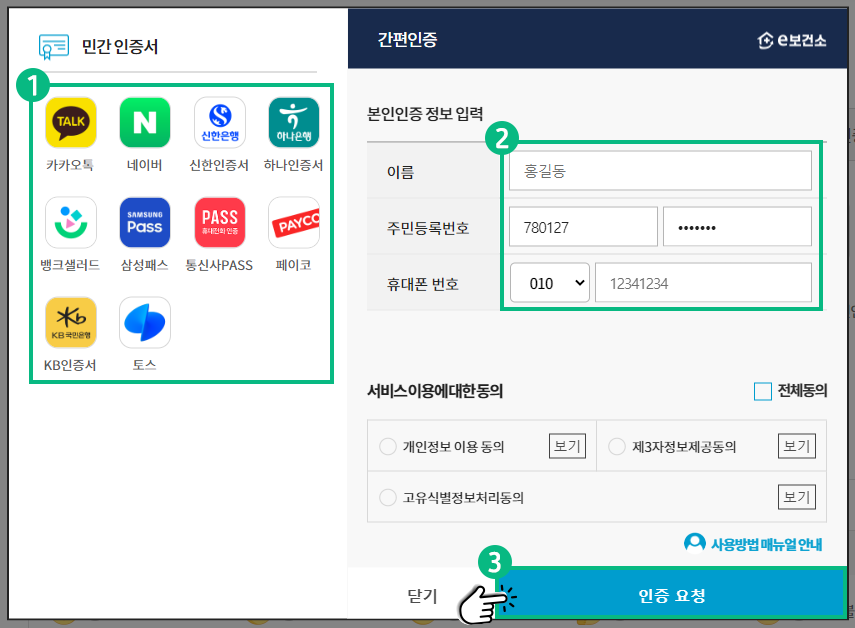Open the 010 phone prefix dropdown

tap(550, 283)
